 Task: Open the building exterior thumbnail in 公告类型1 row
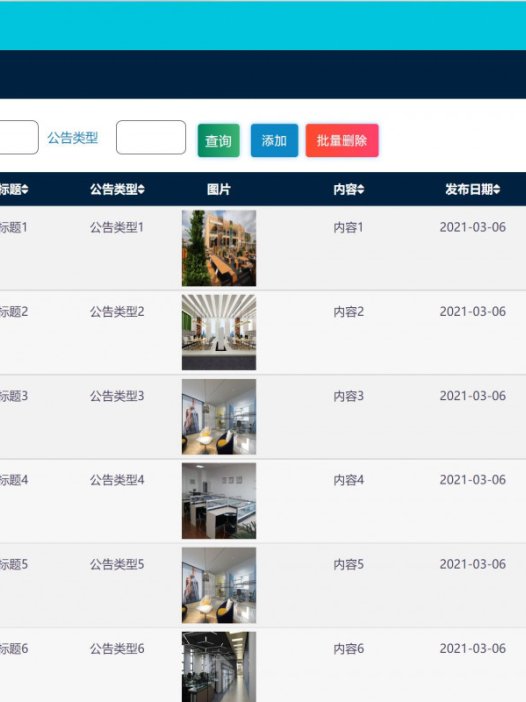(x=219, y=248)
